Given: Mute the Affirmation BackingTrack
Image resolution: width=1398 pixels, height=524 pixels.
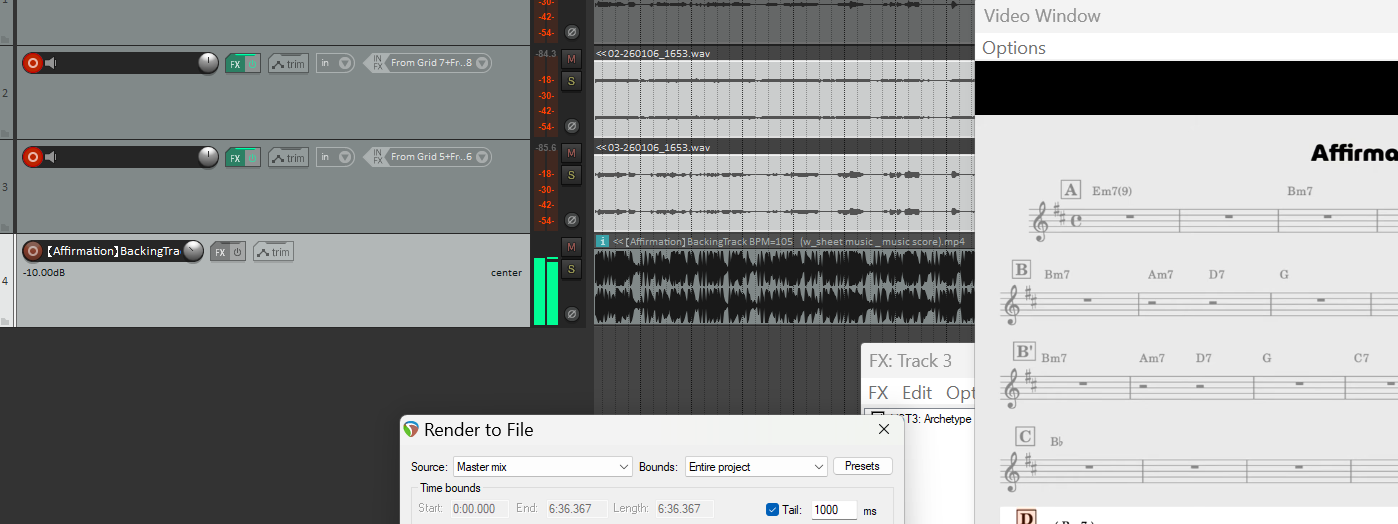Looking at the screenshot, I should tap(571, 246).
